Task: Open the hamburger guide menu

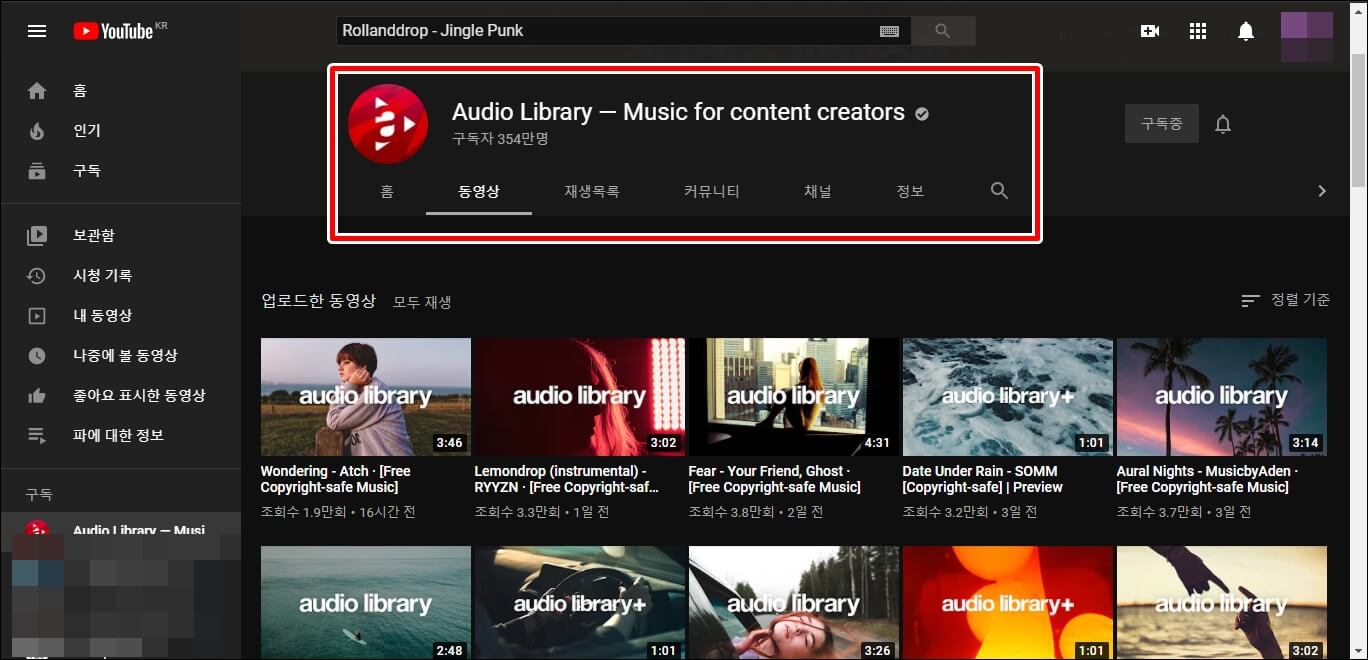Action: point(37,31)
